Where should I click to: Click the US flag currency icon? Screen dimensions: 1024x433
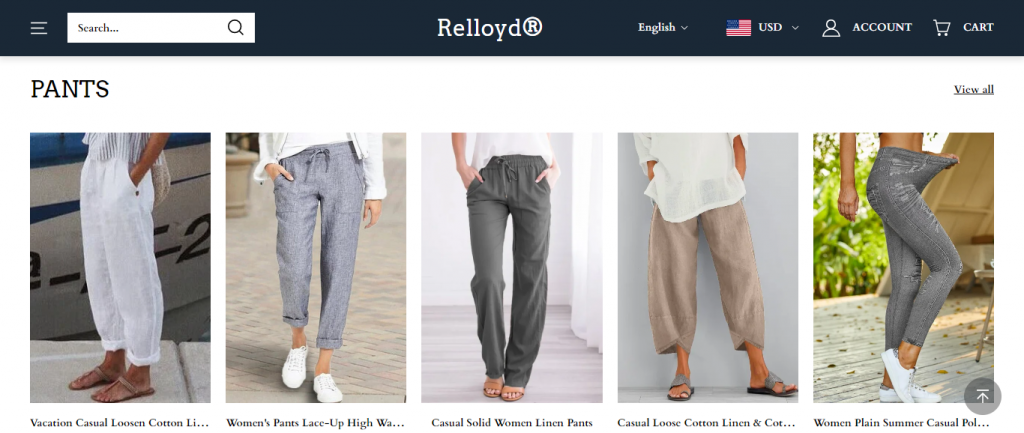(738, 27)
